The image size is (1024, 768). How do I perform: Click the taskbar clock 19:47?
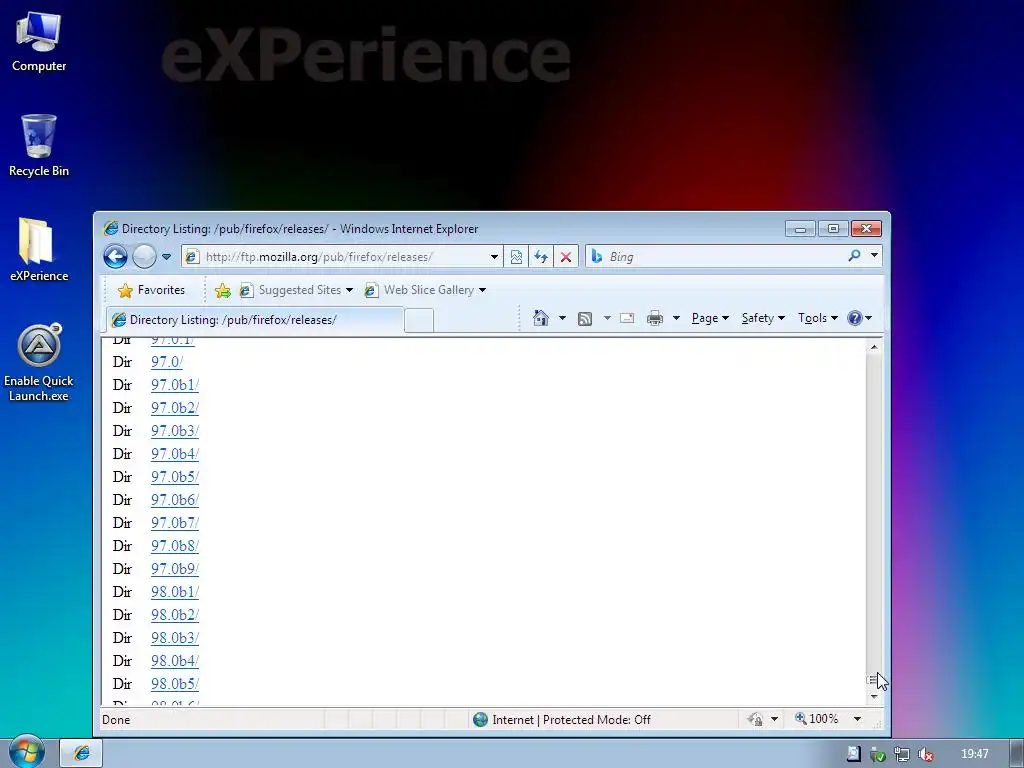(x=975, y=754)
